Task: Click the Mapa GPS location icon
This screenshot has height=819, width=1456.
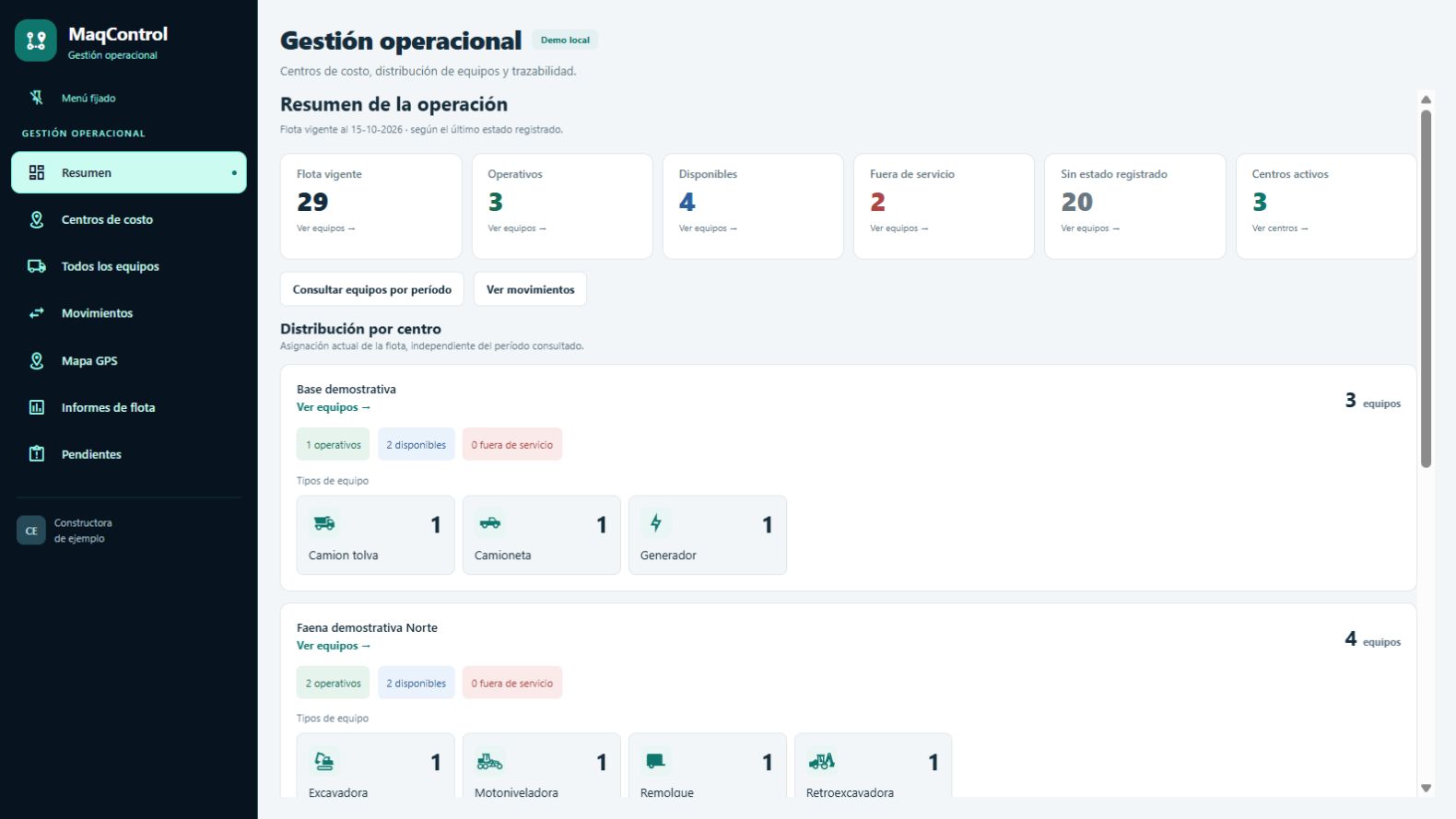Action: pos(37,360)
